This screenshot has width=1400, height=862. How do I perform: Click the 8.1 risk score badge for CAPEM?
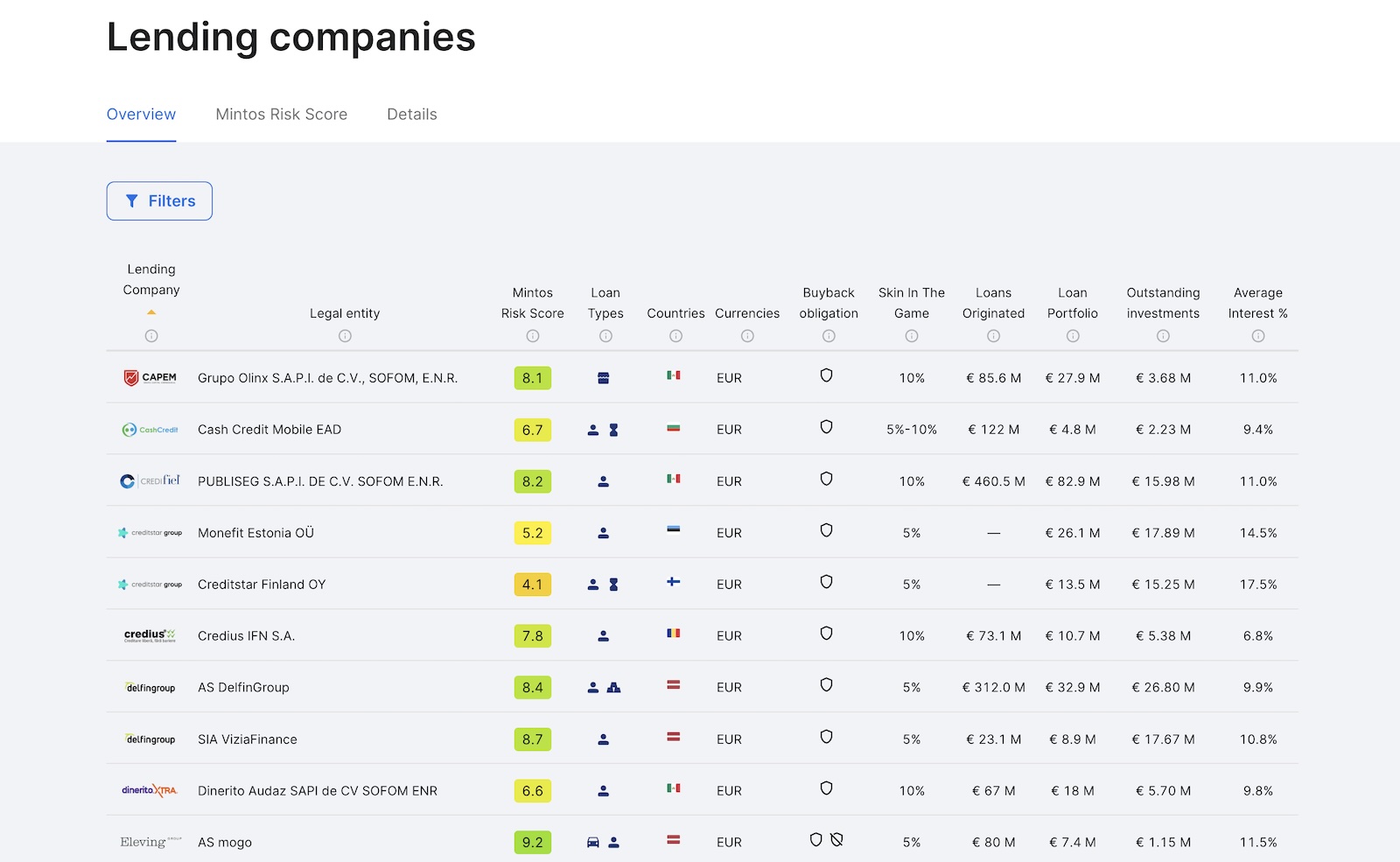[x=532, y=378]
